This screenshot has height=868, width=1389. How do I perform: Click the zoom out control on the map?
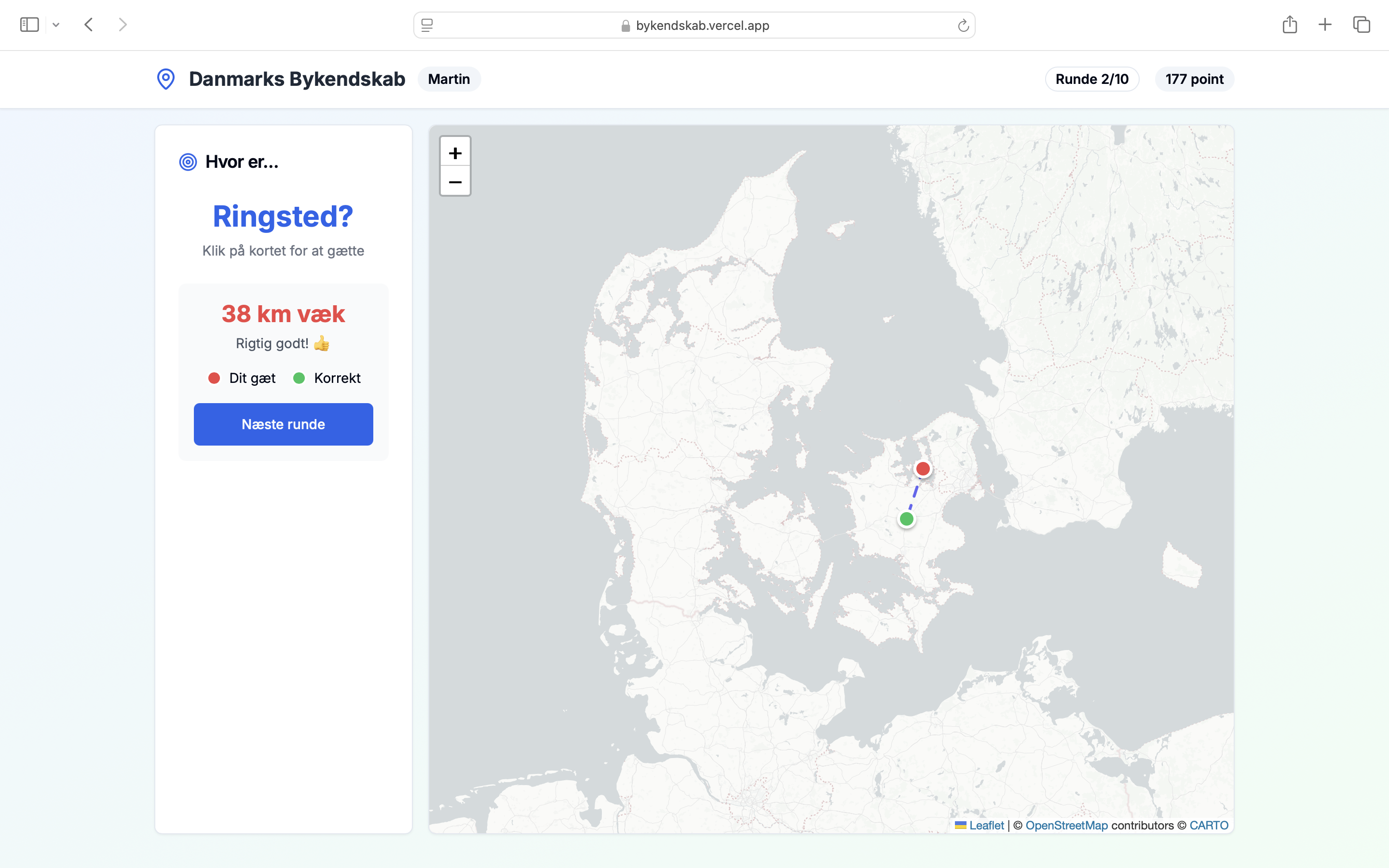click(x=455, y=182)
